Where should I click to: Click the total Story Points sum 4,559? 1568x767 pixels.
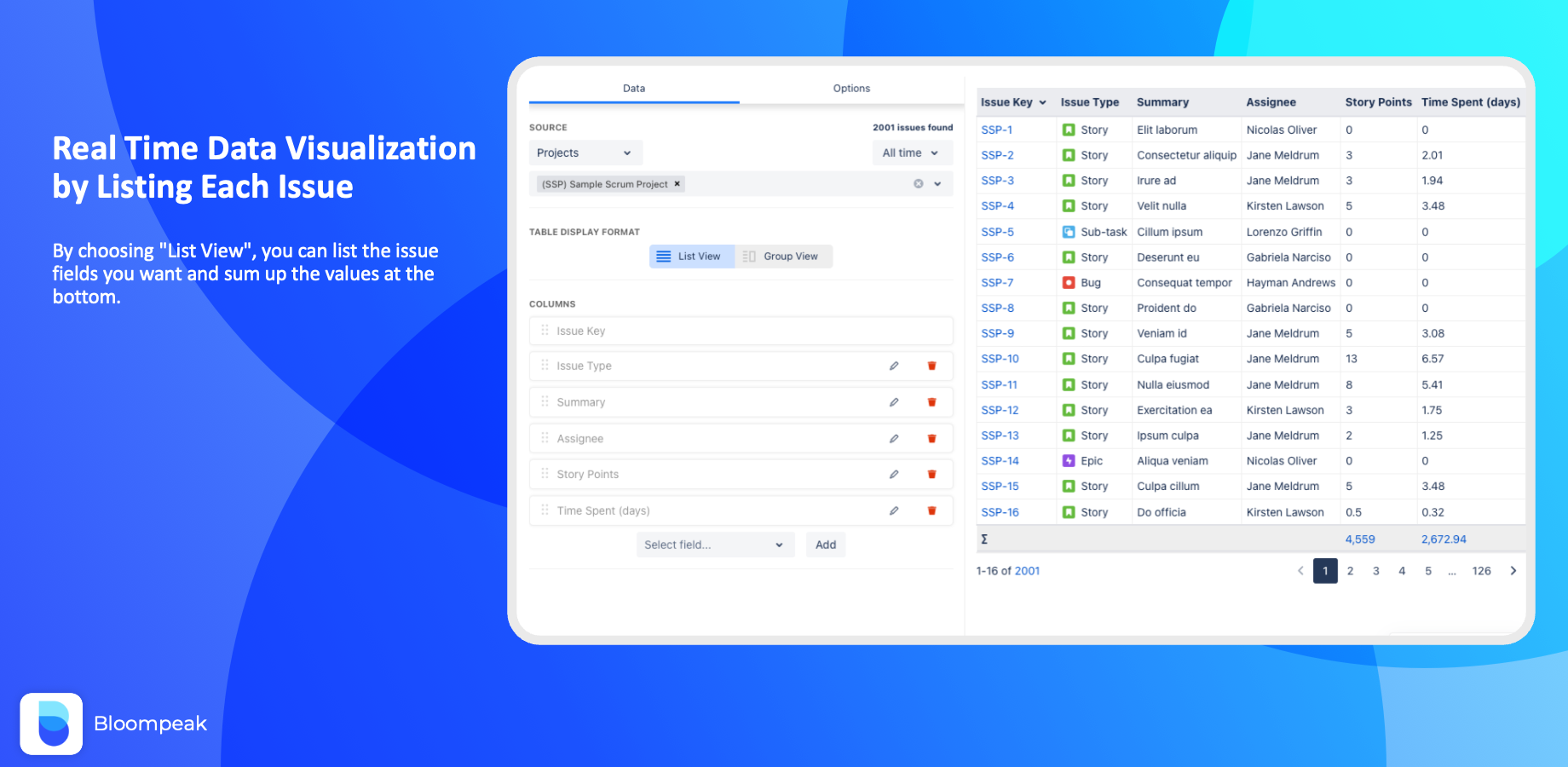point(1360,539)
